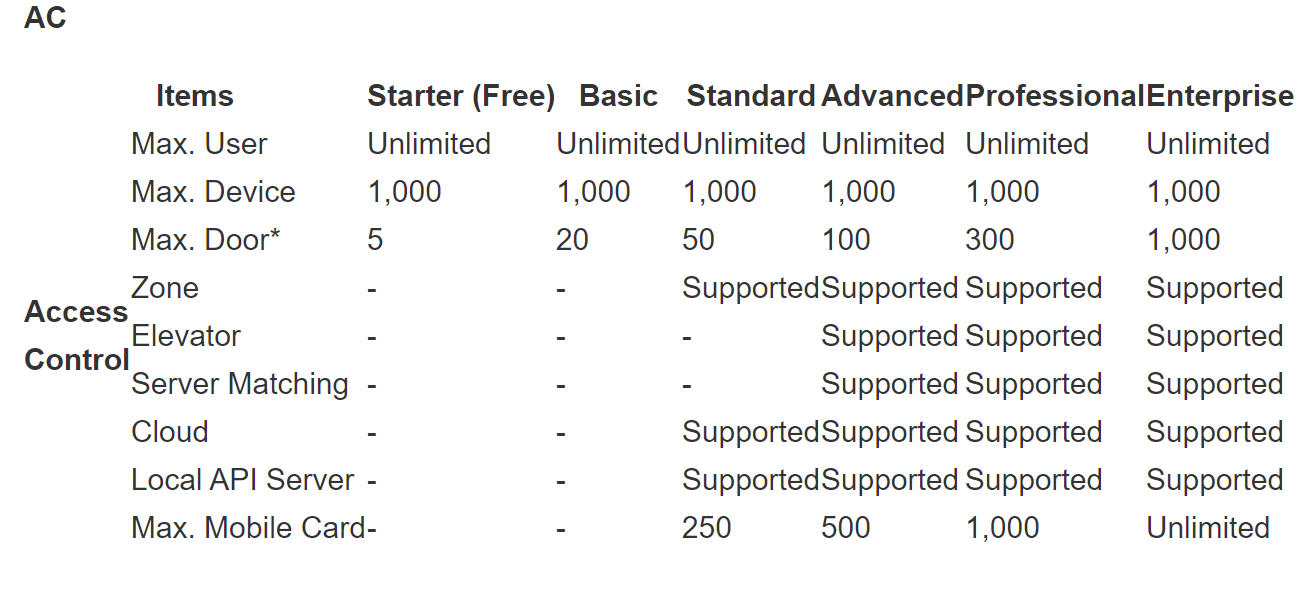Select the Enterprise Max. Door value 1,000

coord(1183,240)
